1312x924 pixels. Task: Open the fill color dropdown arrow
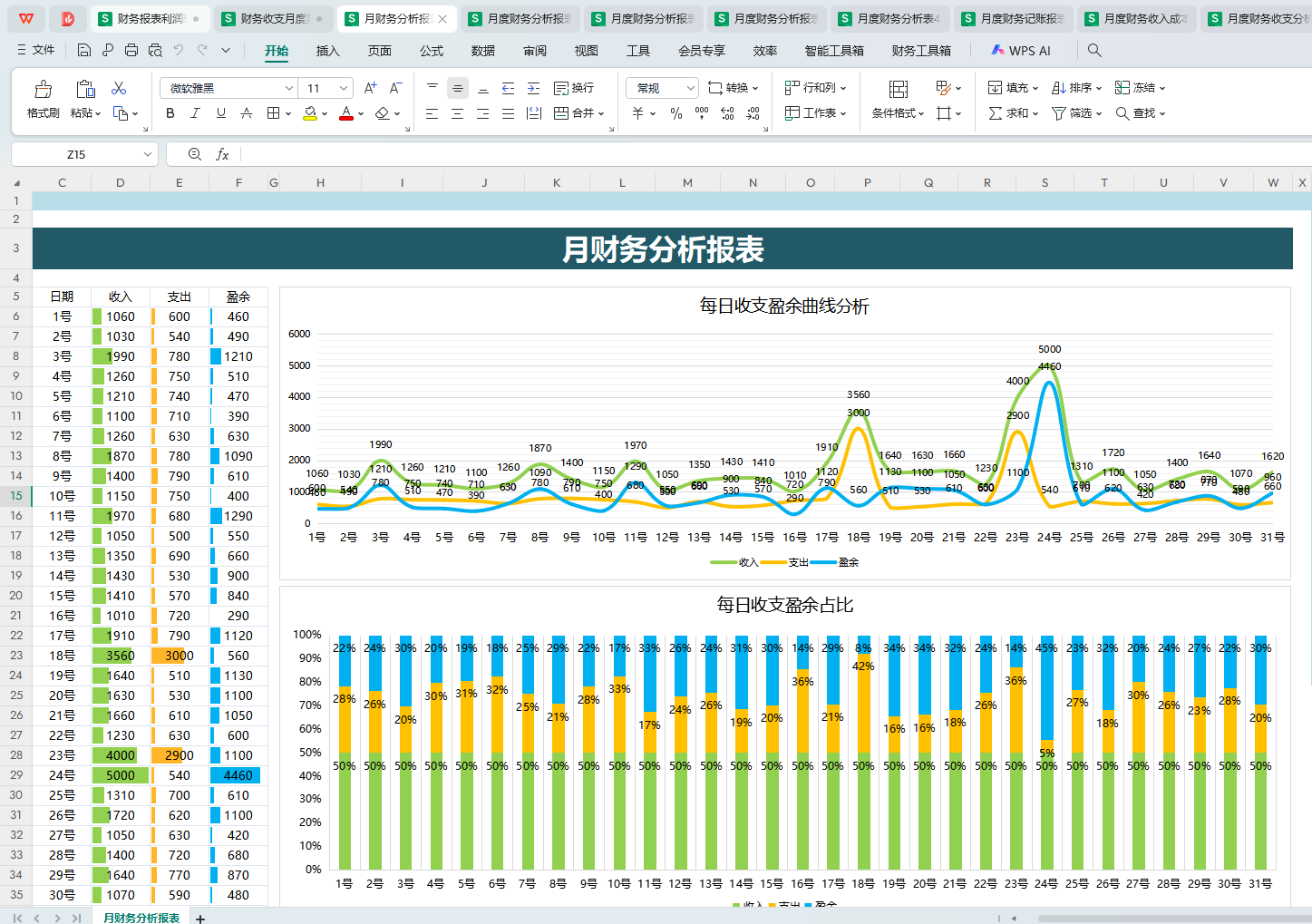coord(323,112)
